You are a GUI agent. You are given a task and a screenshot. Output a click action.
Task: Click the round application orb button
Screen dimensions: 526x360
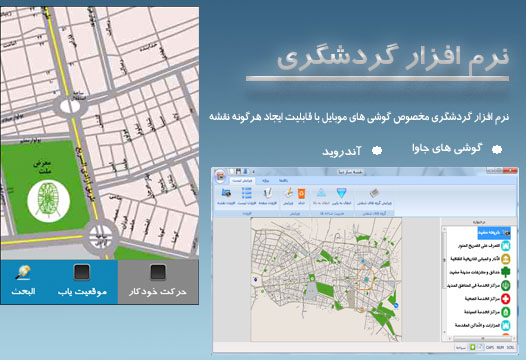pyautogui.click(x=220, y=176)
